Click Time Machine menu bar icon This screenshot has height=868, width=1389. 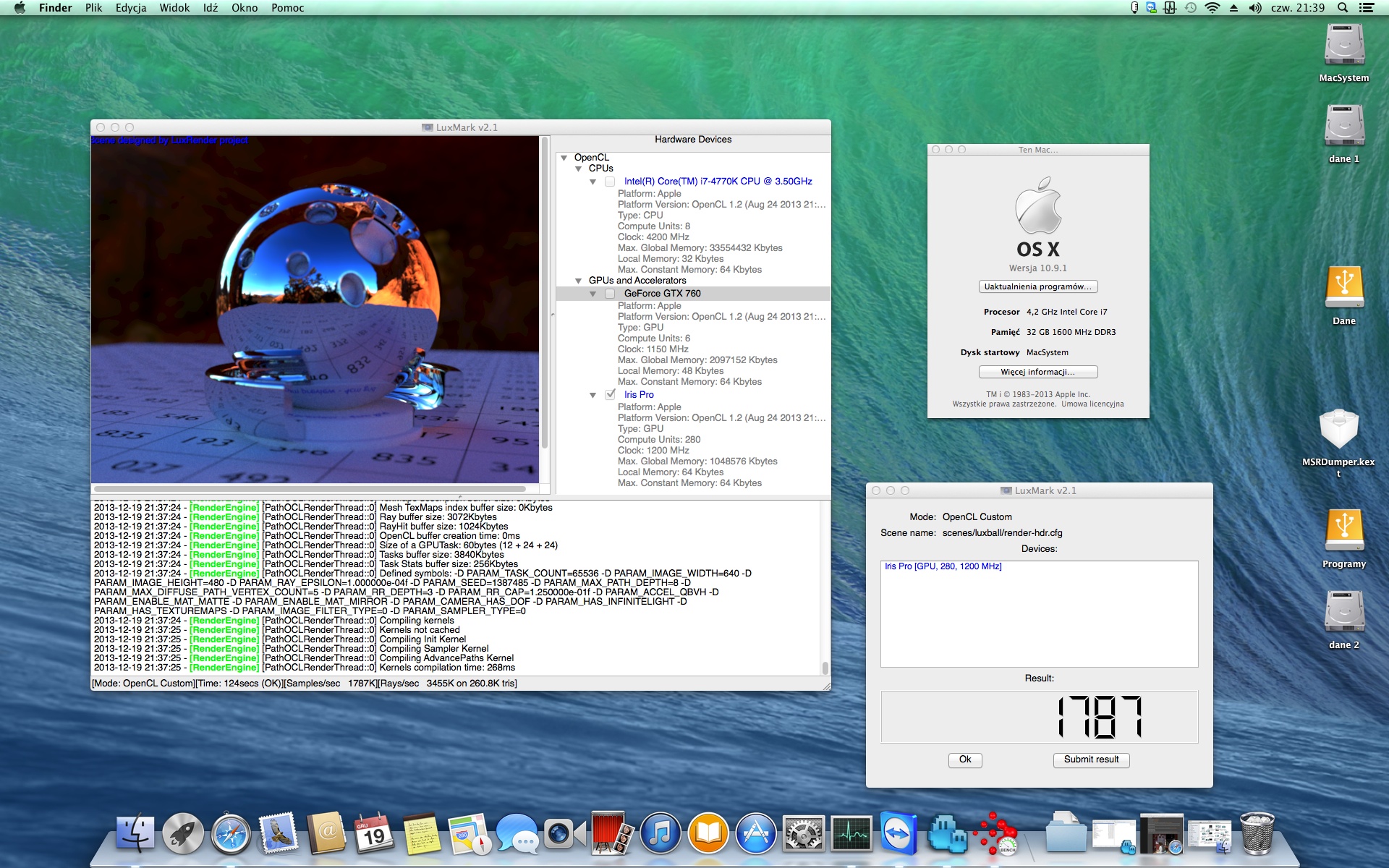coord(1191,8)
